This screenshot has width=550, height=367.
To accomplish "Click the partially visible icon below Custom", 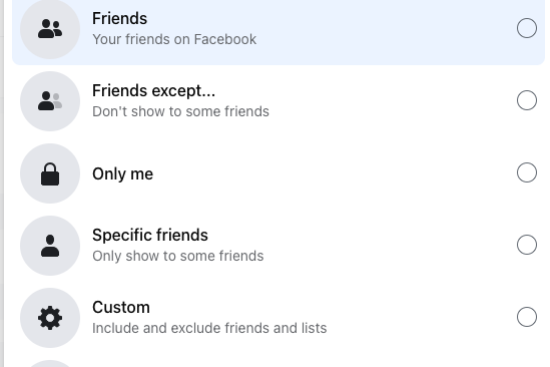I will coord(50,363).
